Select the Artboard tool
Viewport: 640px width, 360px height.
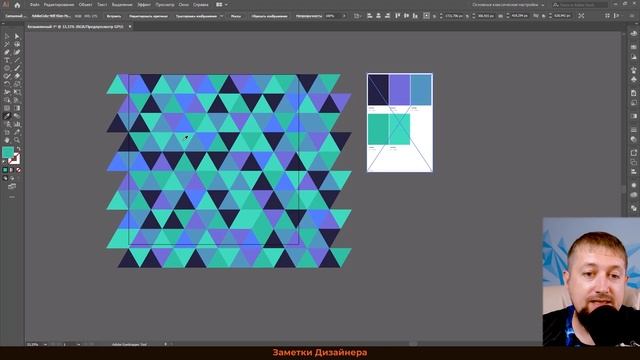point(7,132)
